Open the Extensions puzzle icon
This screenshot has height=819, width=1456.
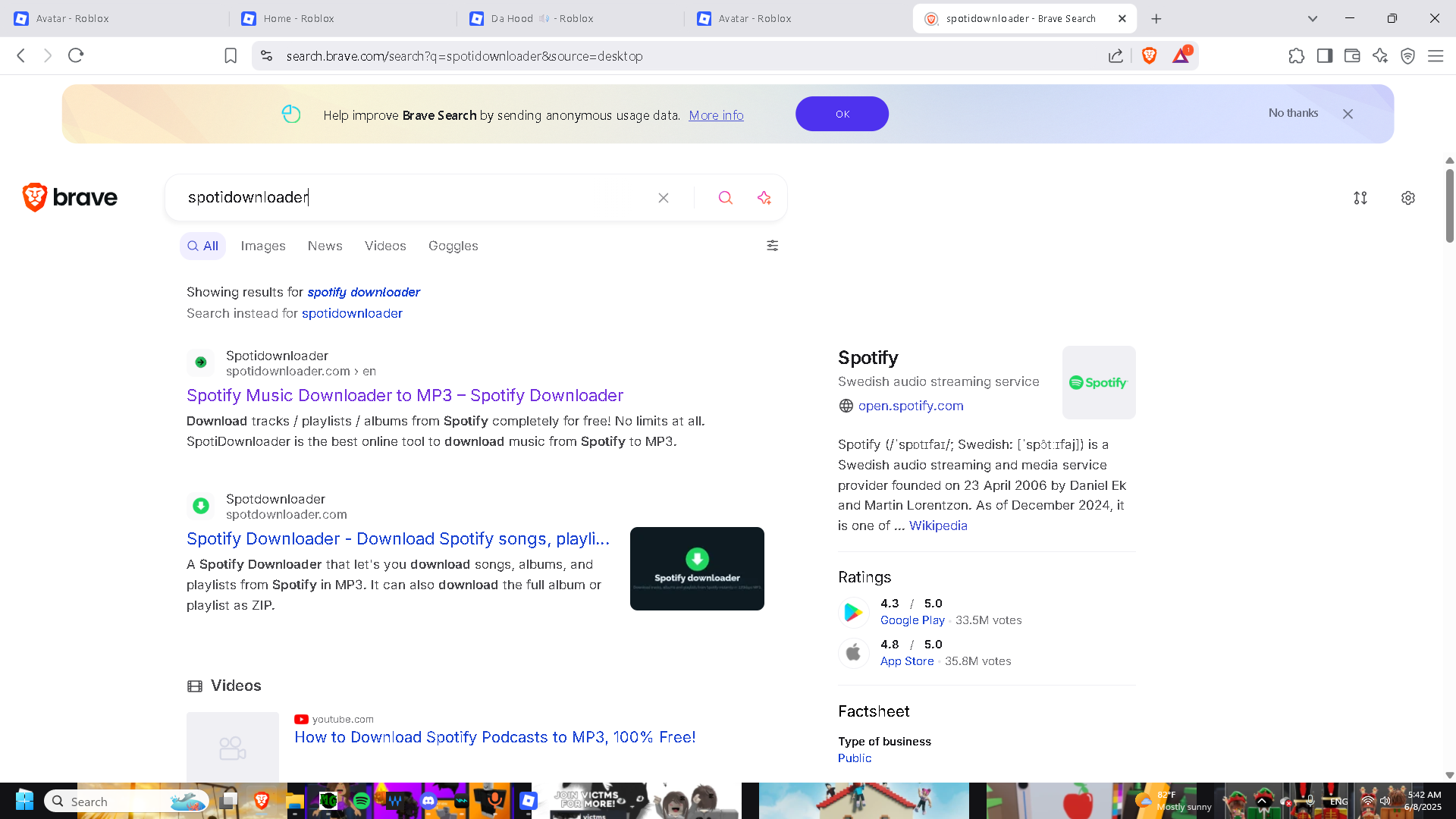(1296, 55)
